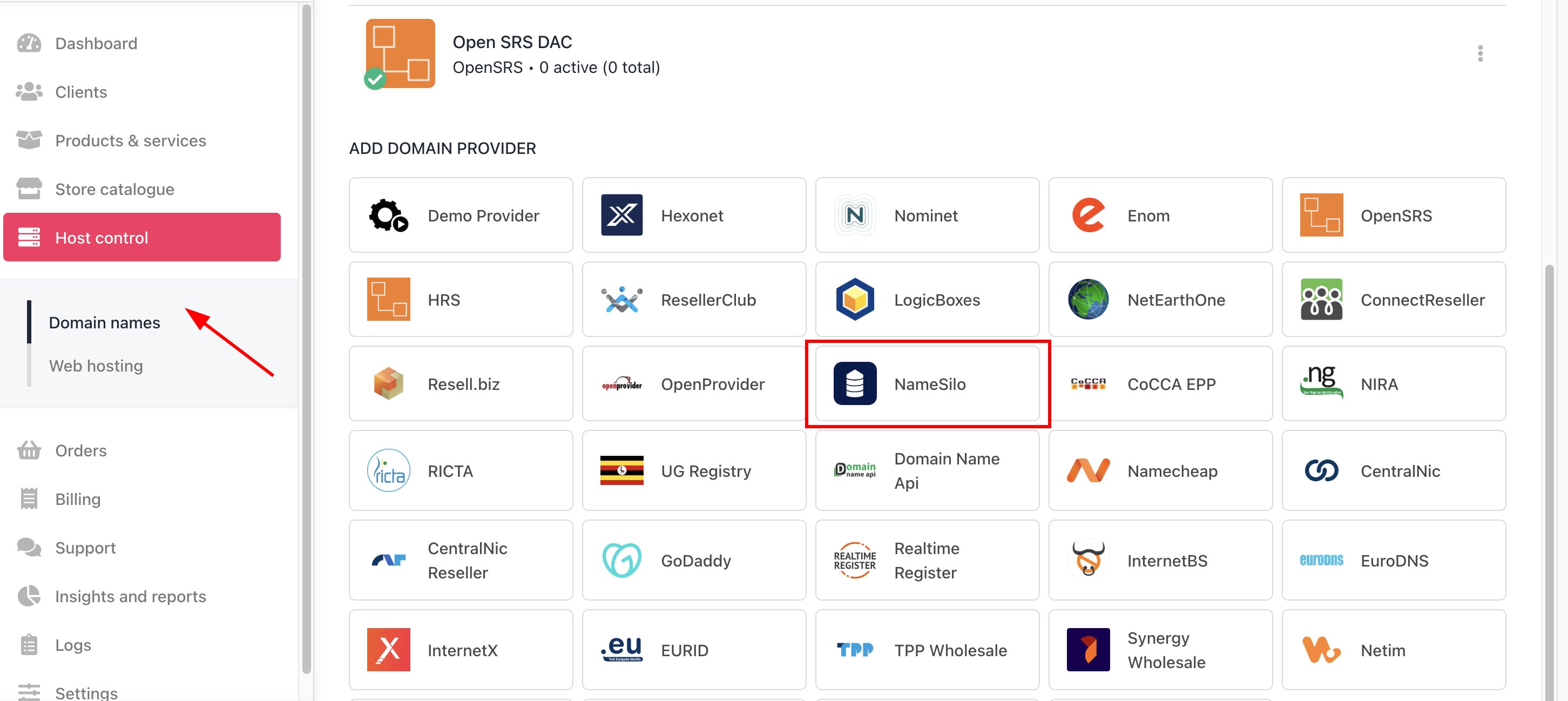Select Host control menu item
The height and width of the screenshot is (701, 1568).
pos(142,238)
